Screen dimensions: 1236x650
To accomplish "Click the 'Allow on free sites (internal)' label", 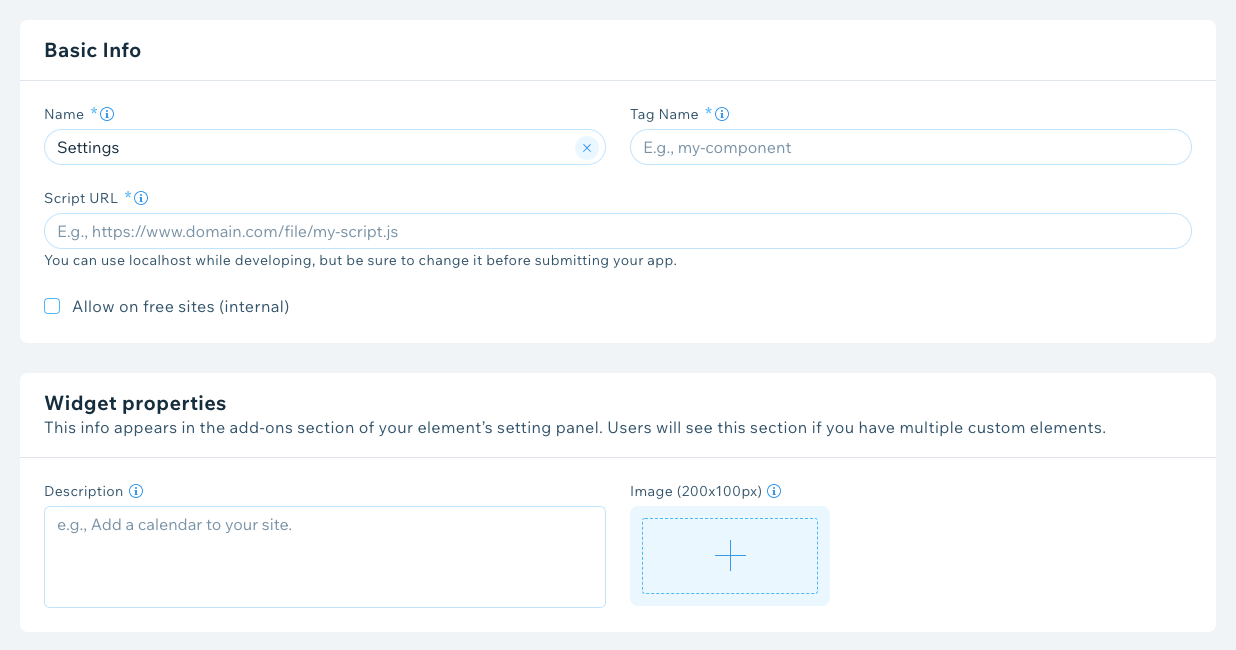I will [180, 306].
